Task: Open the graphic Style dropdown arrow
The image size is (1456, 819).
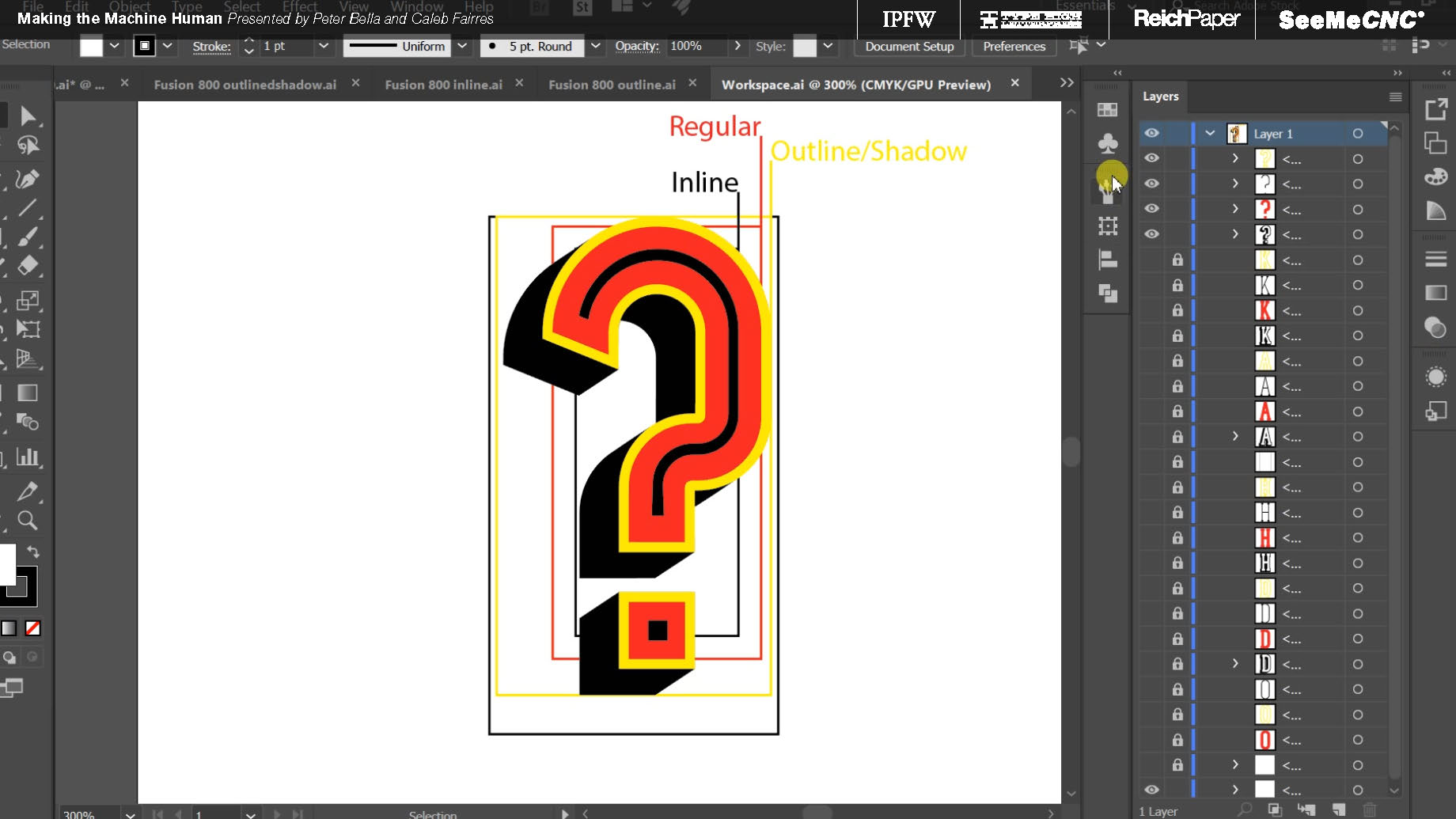Action: point(828,46)
